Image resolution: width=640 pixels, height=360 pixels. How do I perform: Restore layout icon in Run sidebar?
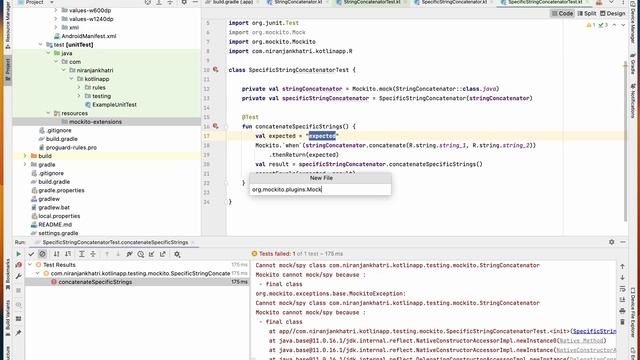point(18,319)
